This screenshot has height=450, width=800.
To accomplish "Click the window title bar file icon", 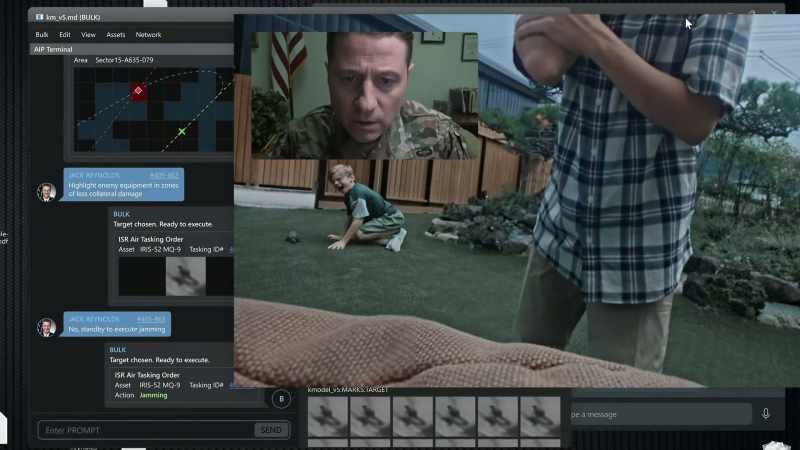I will (x=39, y=17).
